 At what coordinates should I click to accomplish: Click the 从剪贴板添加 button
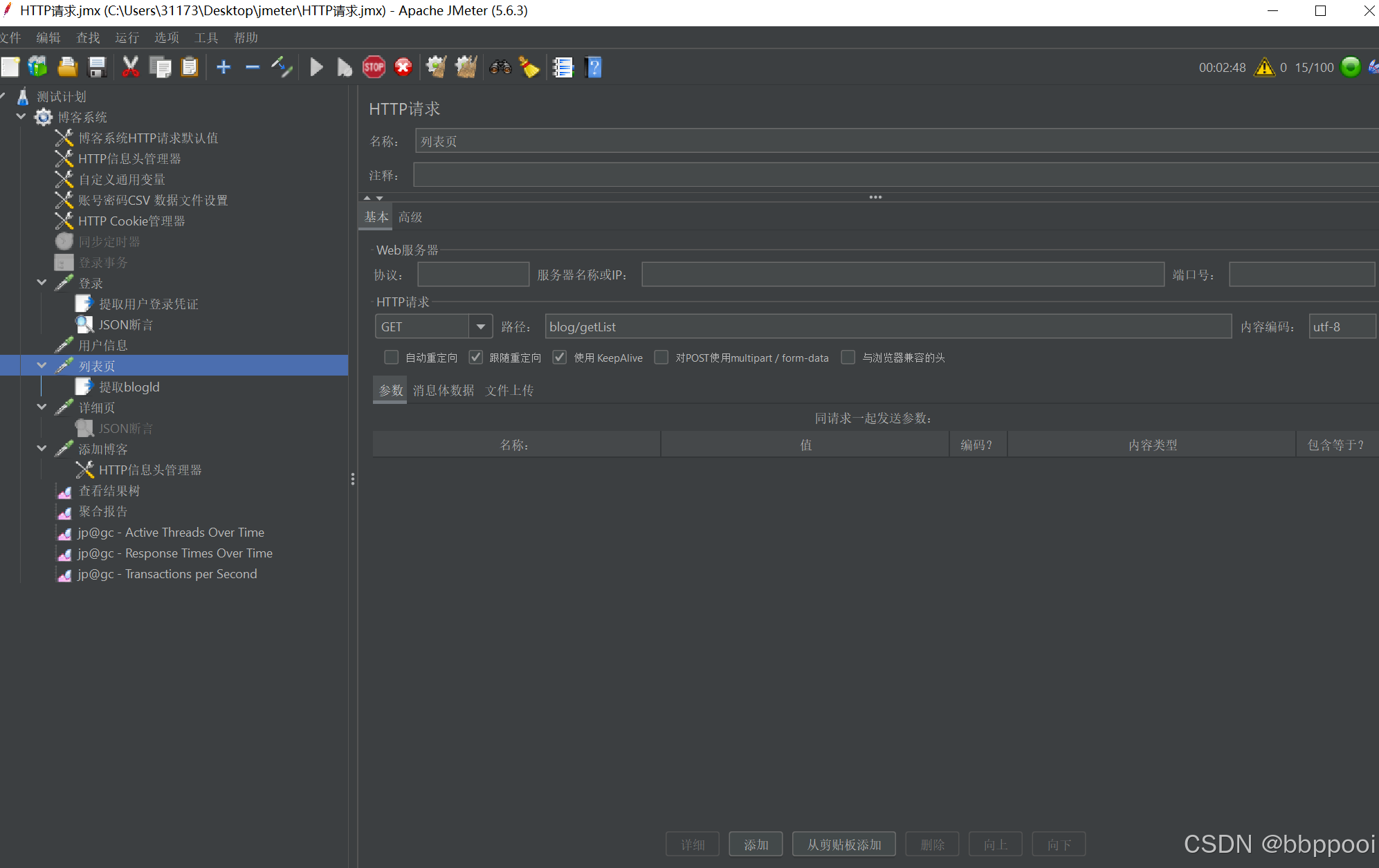pyautogui.click(x=843, y=844)
